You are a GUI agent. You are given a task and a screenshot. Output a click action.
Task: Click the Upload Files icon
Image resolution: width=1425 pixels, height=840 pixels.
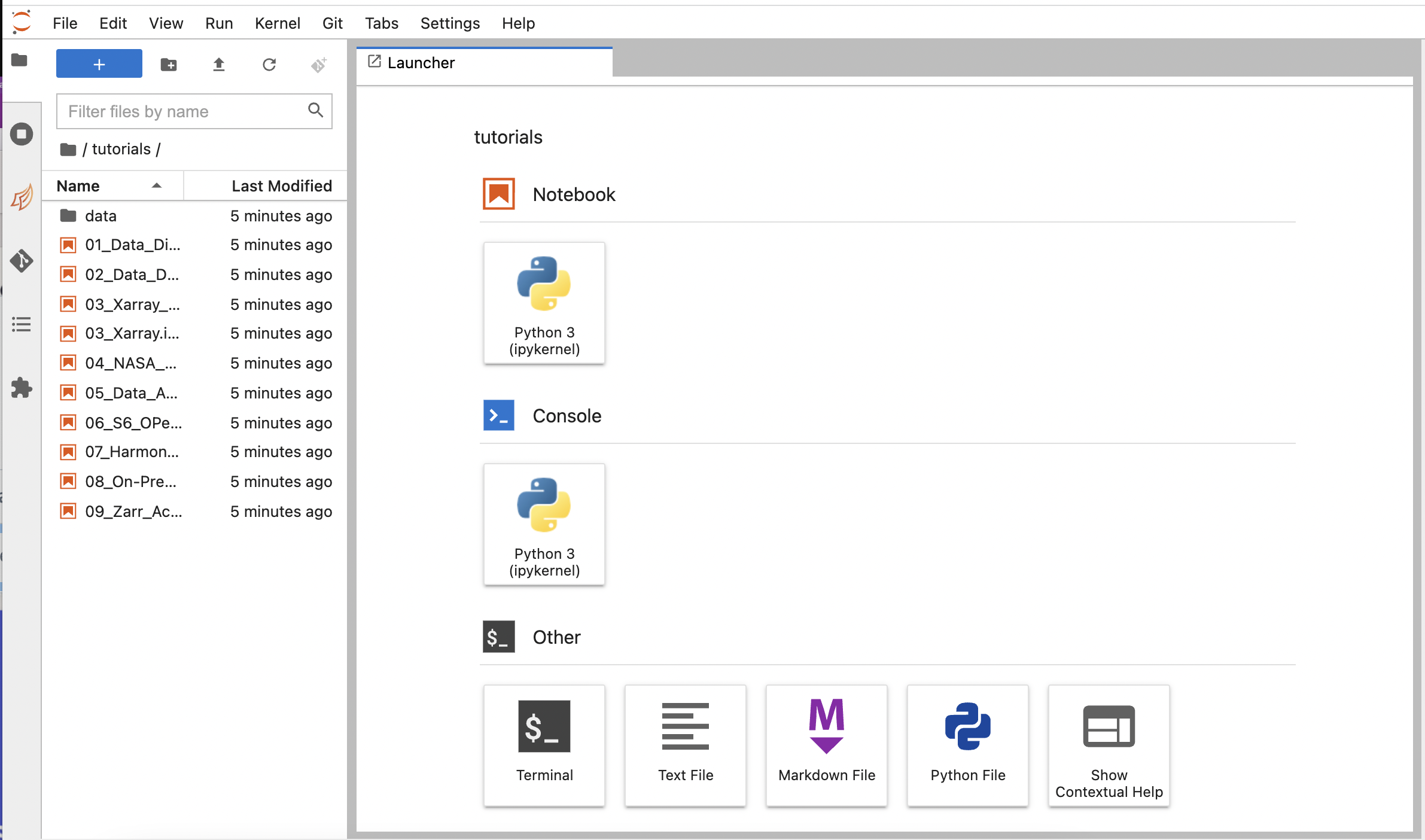point(219,65)
